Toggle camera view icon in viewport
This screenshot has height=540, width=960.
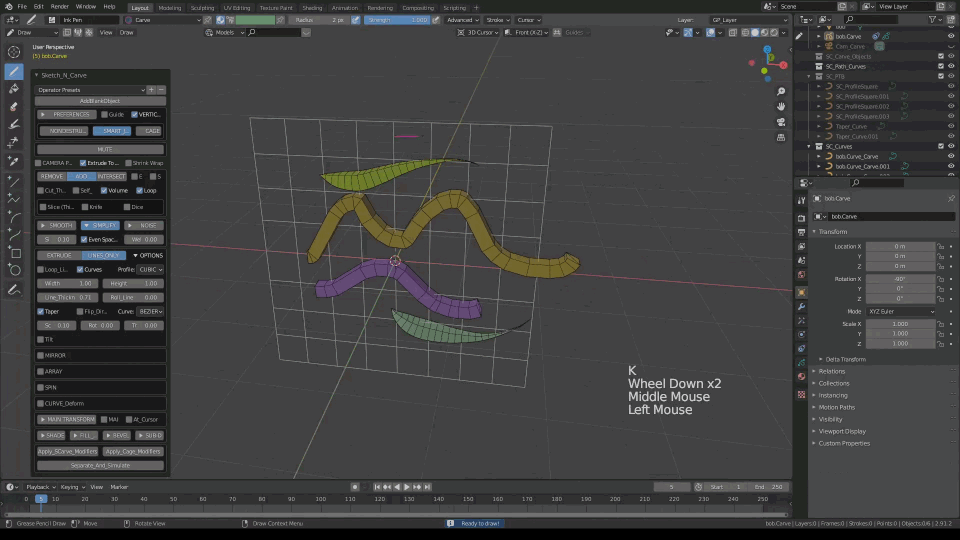(781, 122)
